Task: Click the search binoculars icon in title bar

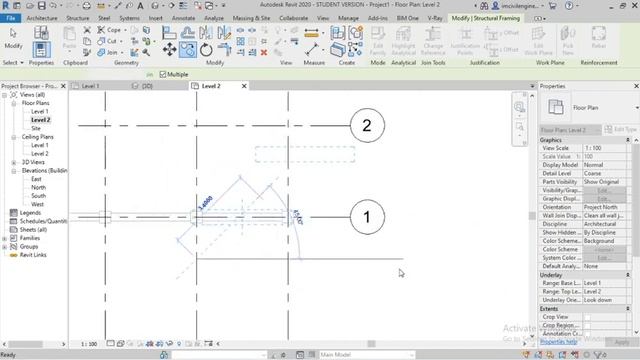Action: pos(484,6)
